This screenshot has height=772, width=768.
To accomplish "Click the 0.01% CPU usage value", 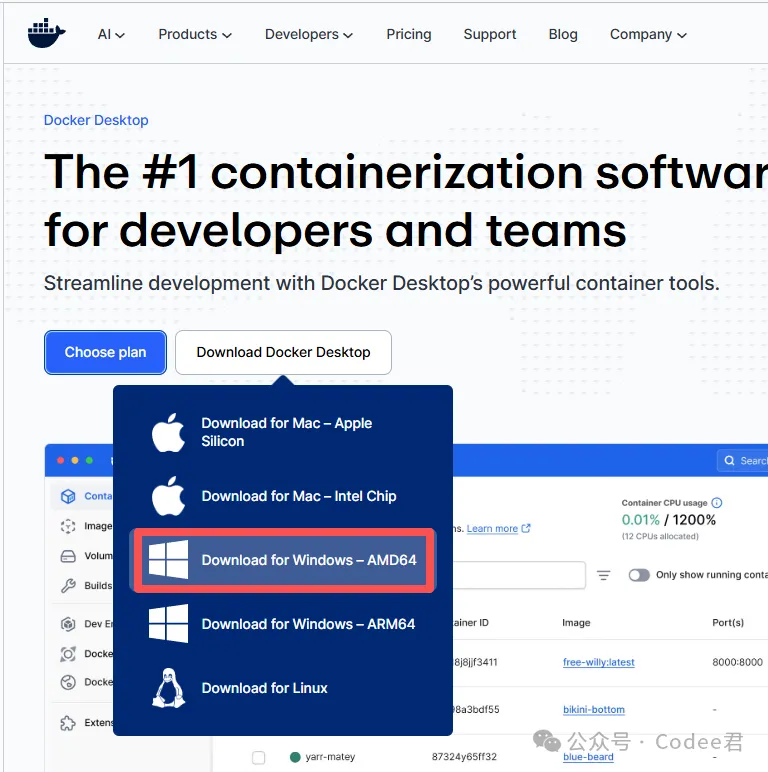I will [640, 520].
